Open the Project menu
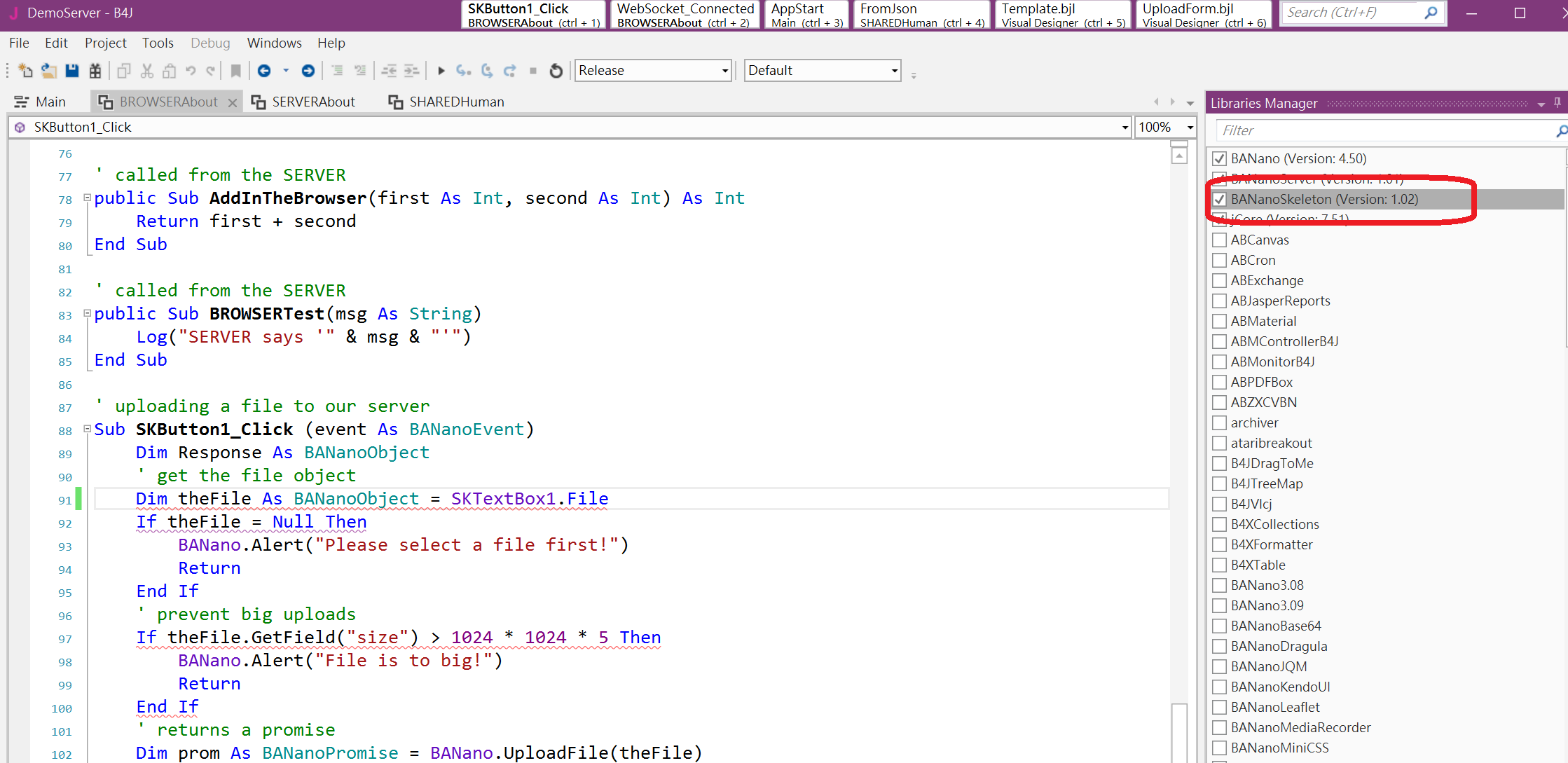1568x763 pixels. [105, 43]
